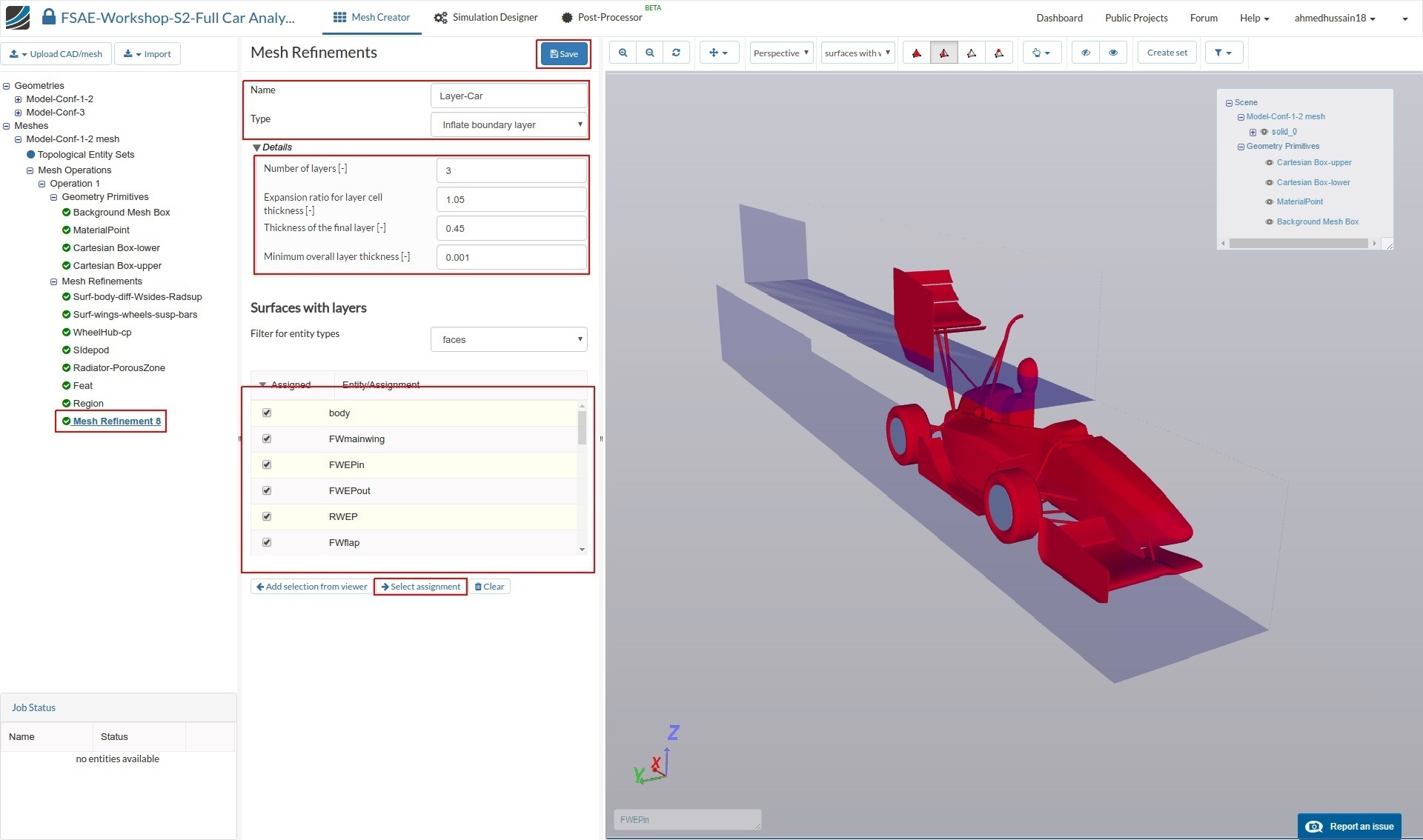Uncheck the body surface checkbox
Viewport: 1423px width, 840px height.
(x=267, y=413)
